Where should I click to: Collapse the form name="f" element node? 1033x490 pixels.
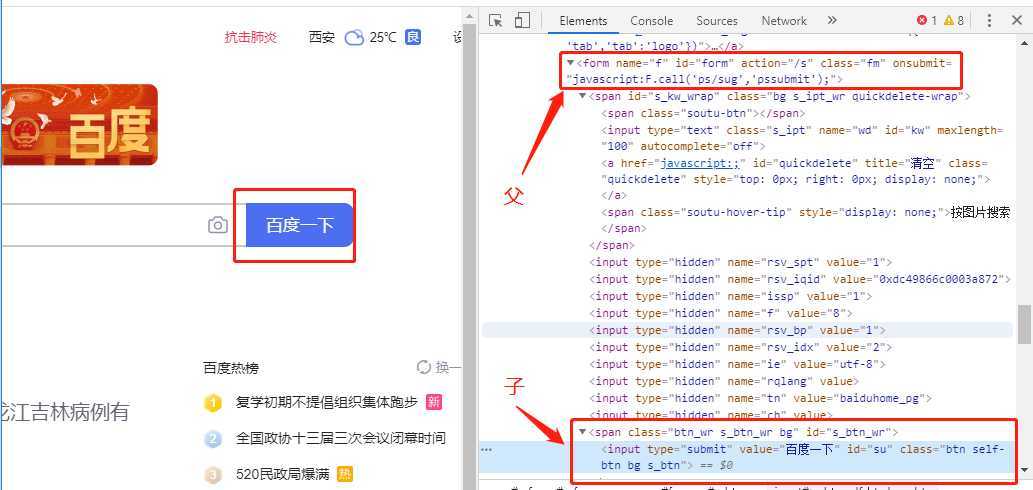tap(570, 63)
